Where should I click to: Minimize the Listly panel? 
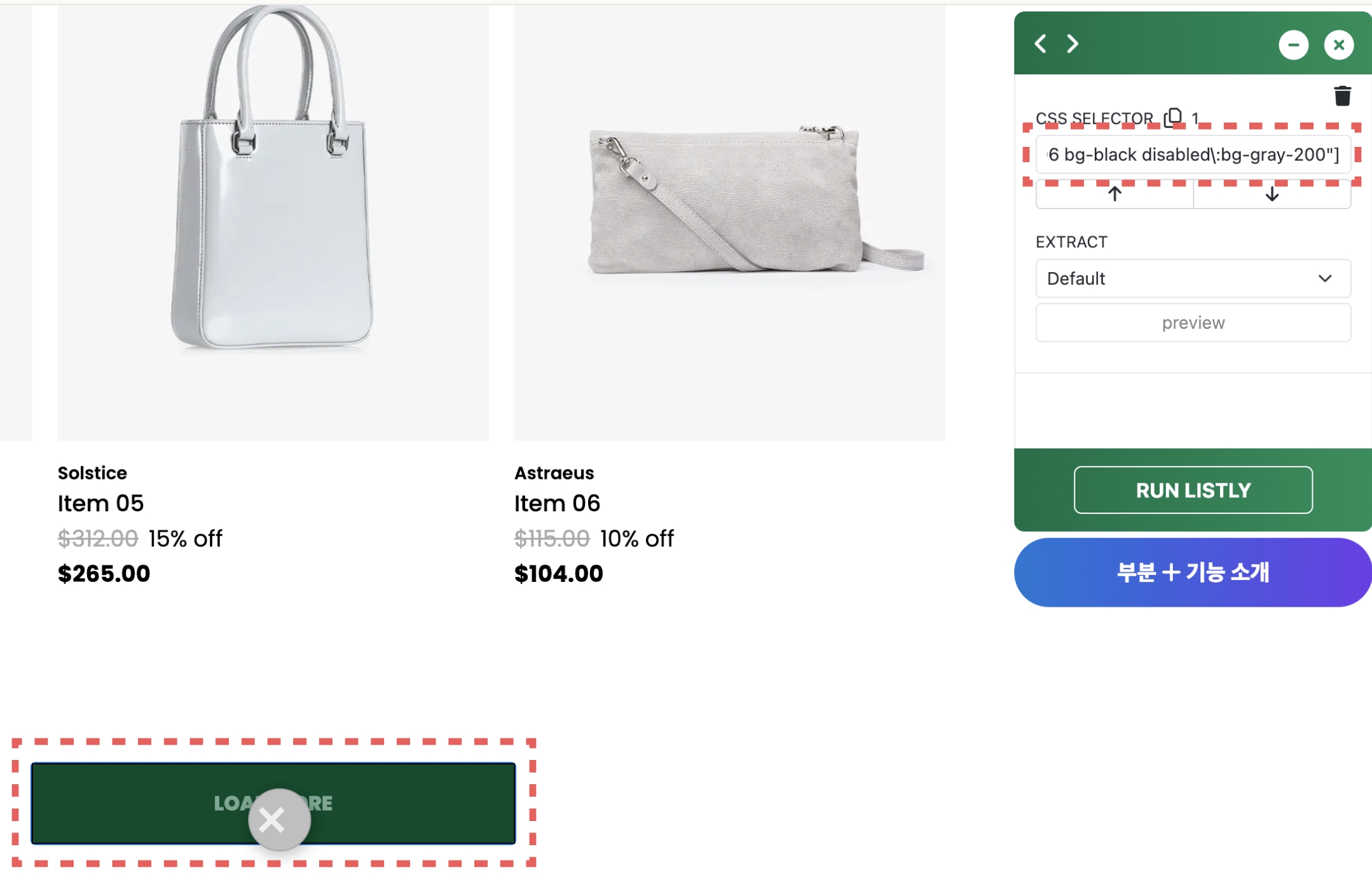point(1293,45)
